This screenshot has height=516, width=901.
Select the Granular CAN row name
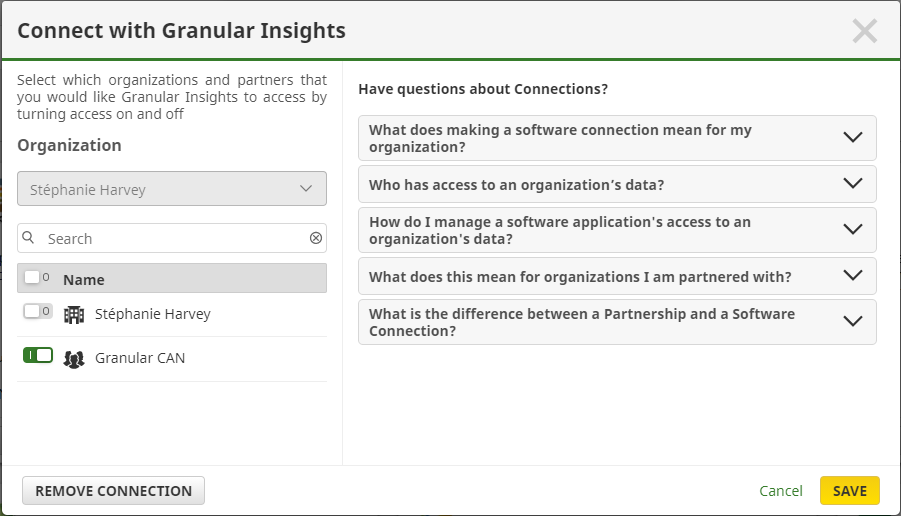[x=140, y=358]
